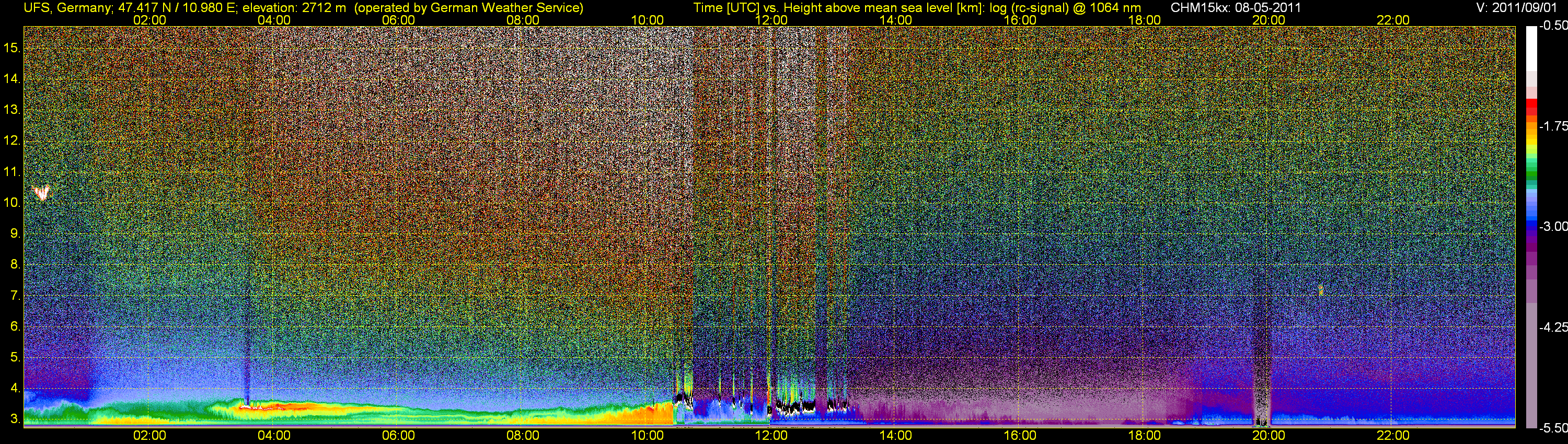Click the "-5.50" color scale value
The width and height of the screenshot is (1568, 444).
point(1553,428)
